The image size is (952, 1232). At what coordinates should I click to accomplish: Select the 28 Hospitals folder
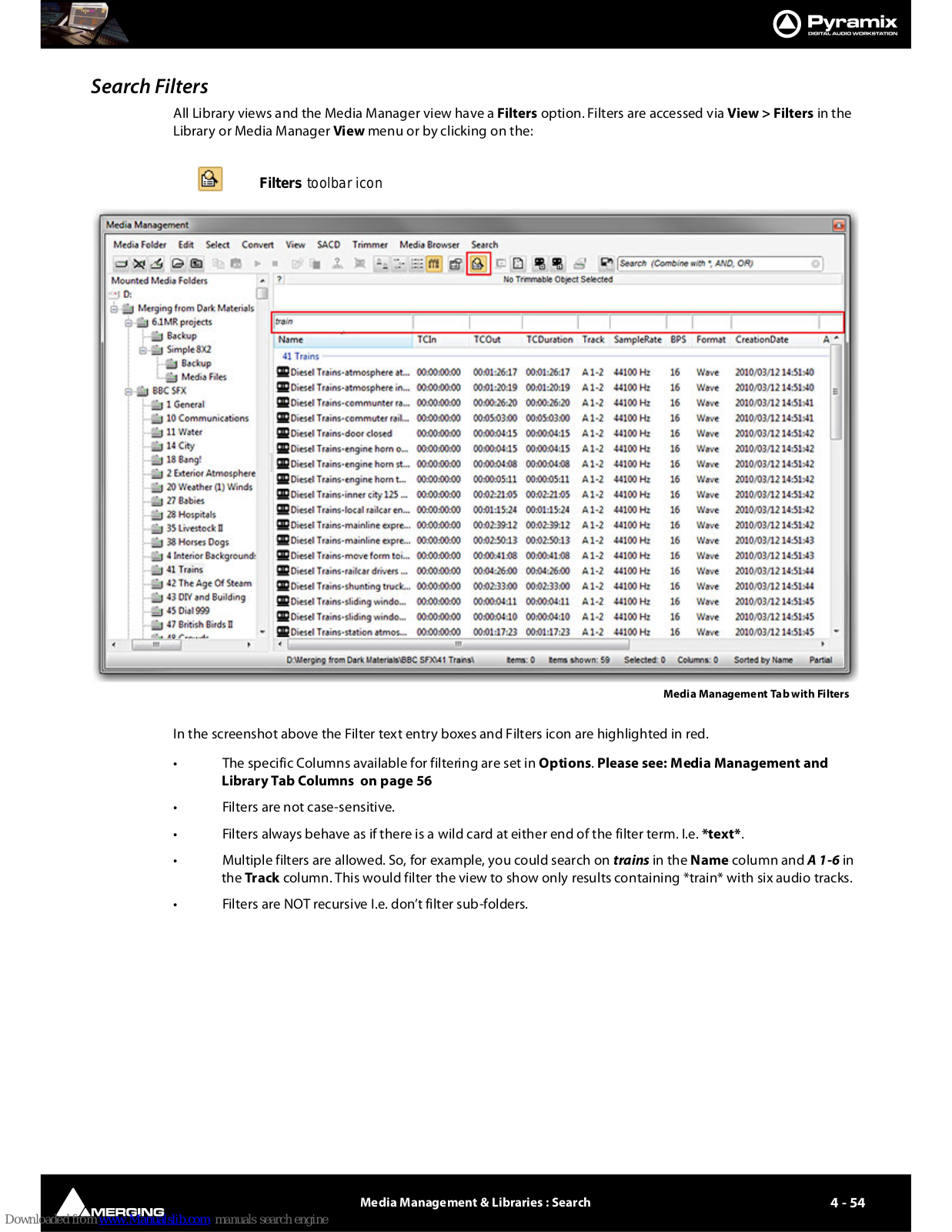click(x=191, y=515)
